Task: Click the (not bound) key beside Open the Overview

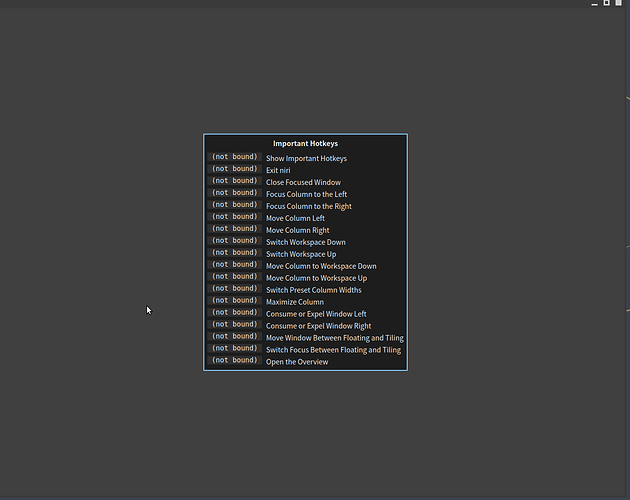Action: (235, 360)
